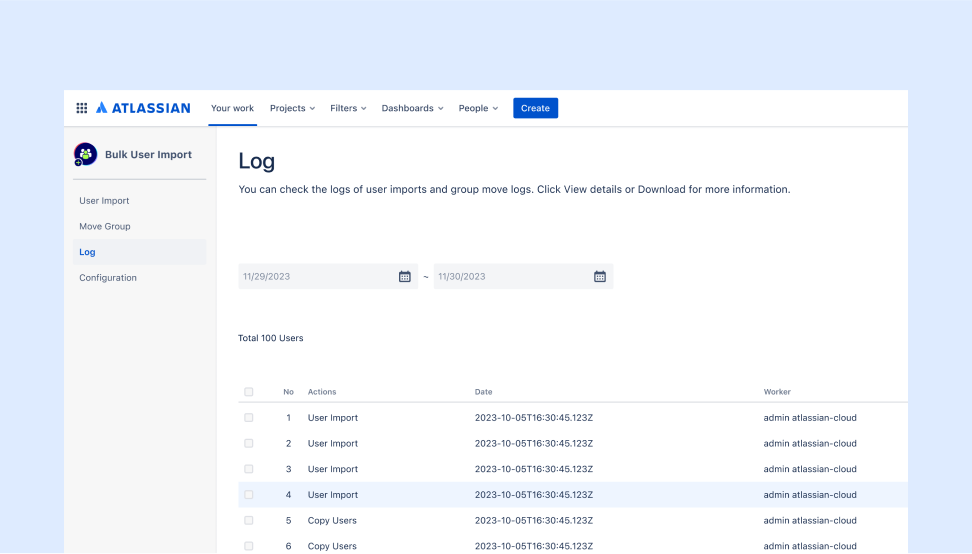Check the box for row 5 Copy Users
This screenshot has height=554, width=972.
[249, 521]
